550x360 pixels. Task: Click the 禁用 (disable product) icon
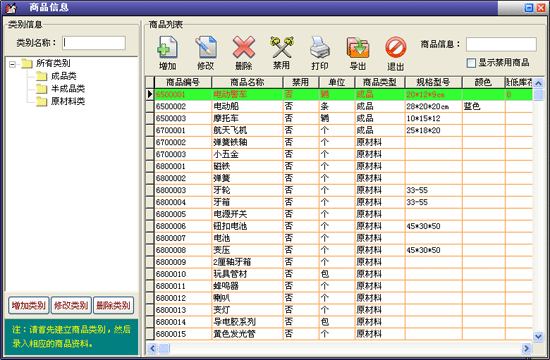pyautogui.click(x=282, y=47)
